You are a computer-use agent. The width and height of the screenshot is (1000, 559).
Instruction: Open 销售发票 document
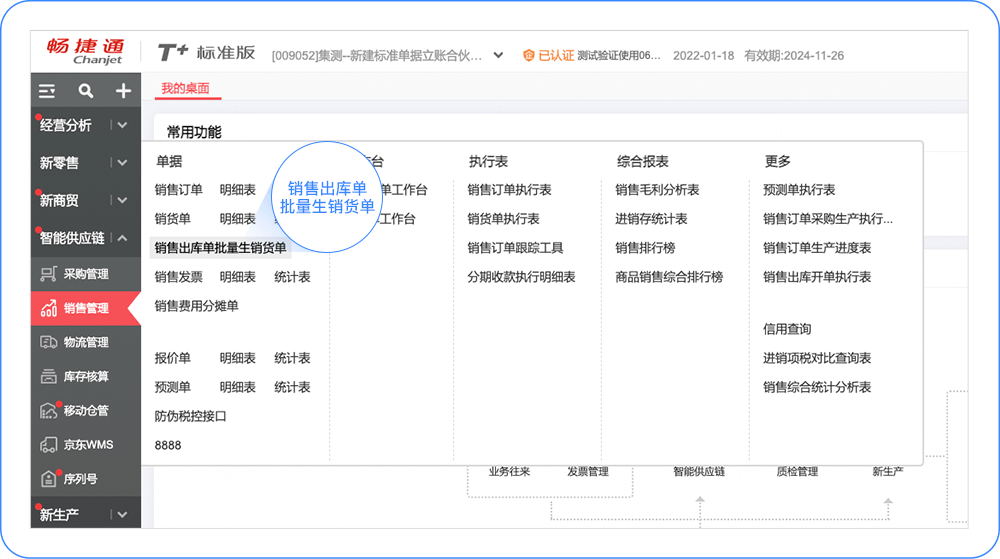[179, 277]
